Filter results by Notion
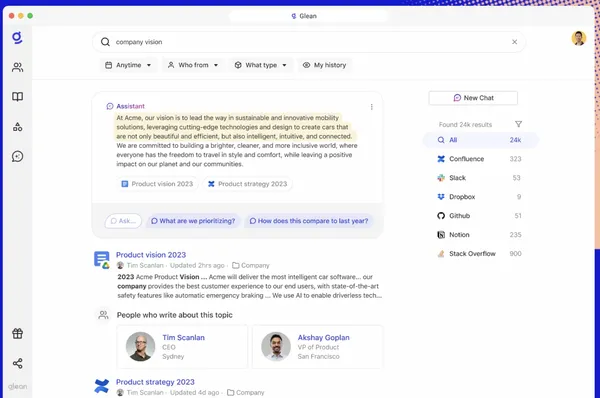 pyautogui.click(x=480, y=235)
